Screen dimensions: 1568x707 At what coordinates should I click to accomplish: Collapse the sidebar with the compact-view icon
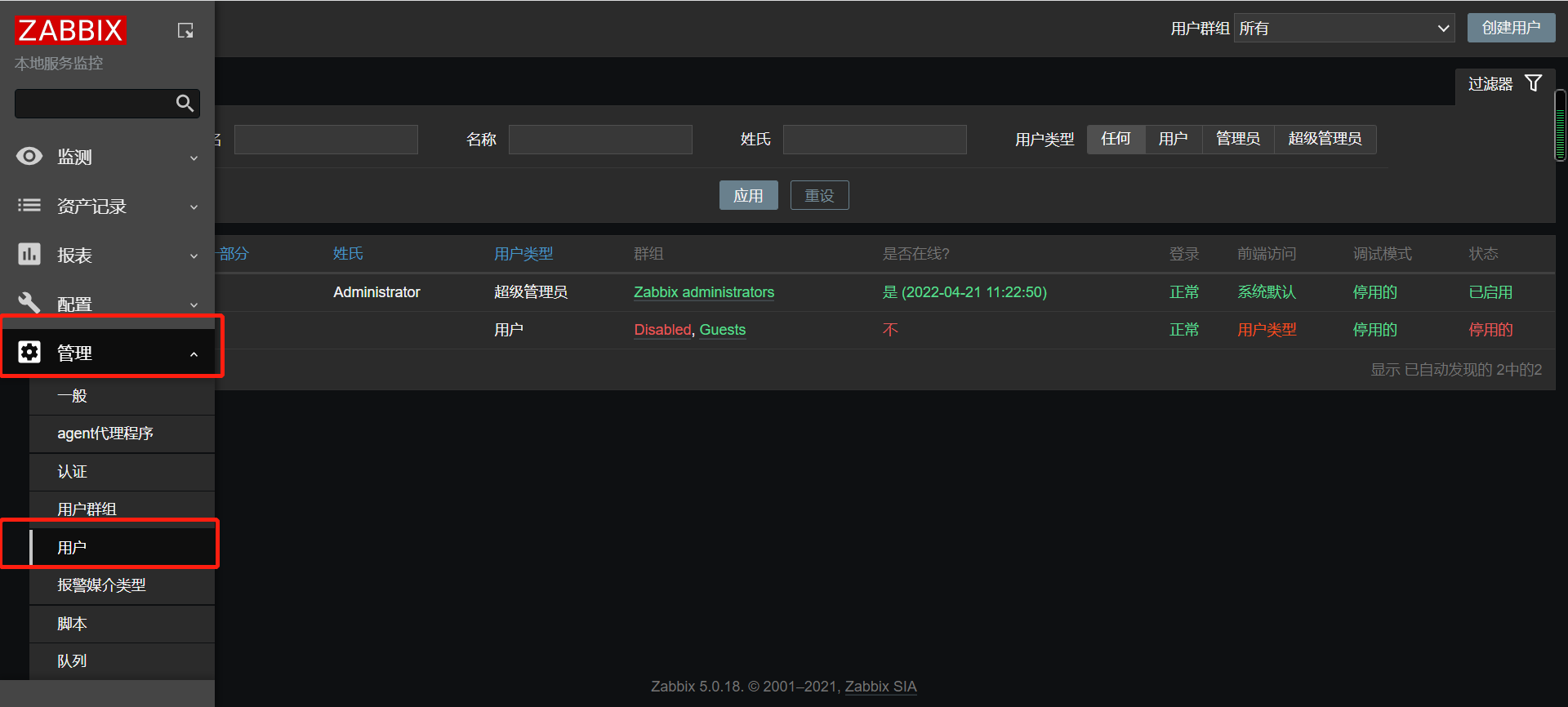pyautogui.click(x=185, y=30)
